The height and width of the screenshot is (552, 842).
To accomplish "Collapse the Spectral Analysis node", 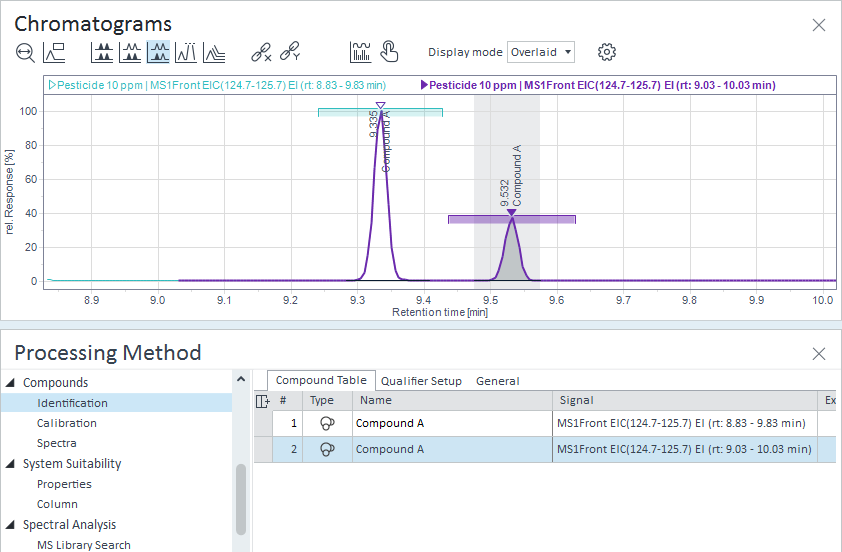I will 10,525.
